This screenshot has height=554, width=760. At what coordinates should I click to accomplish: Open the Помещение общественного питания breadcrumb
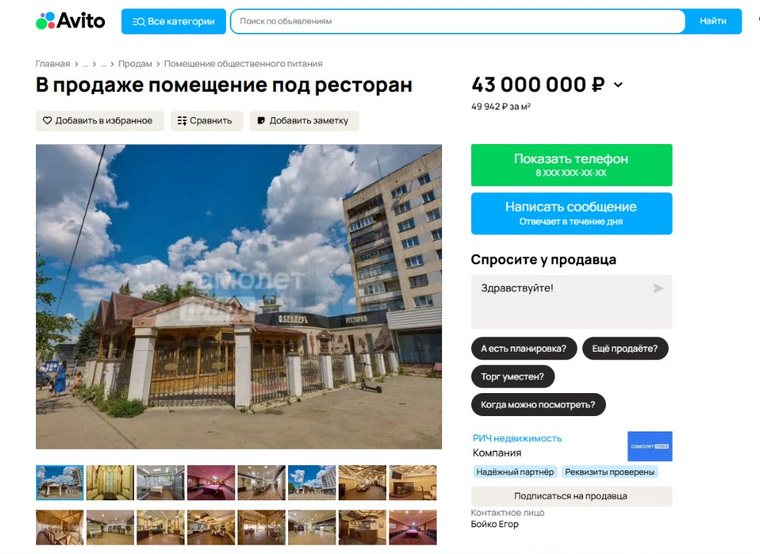click(243, 64)
